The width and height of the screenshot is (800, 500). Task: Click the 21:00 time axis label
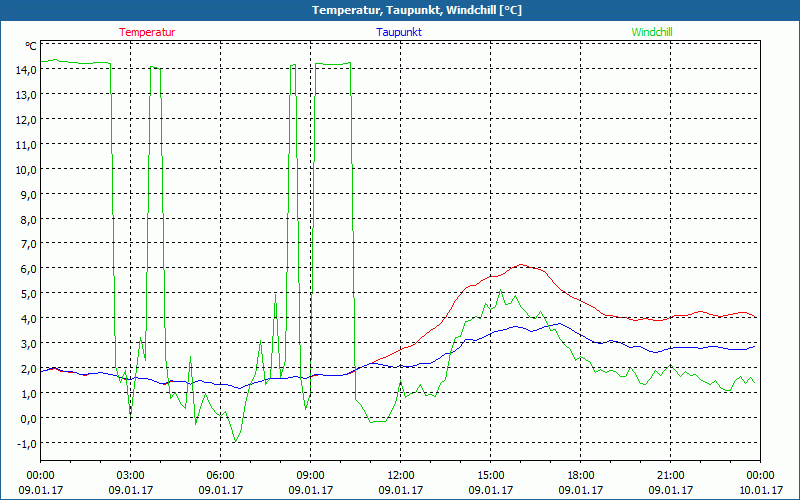(x=670, y=476)
